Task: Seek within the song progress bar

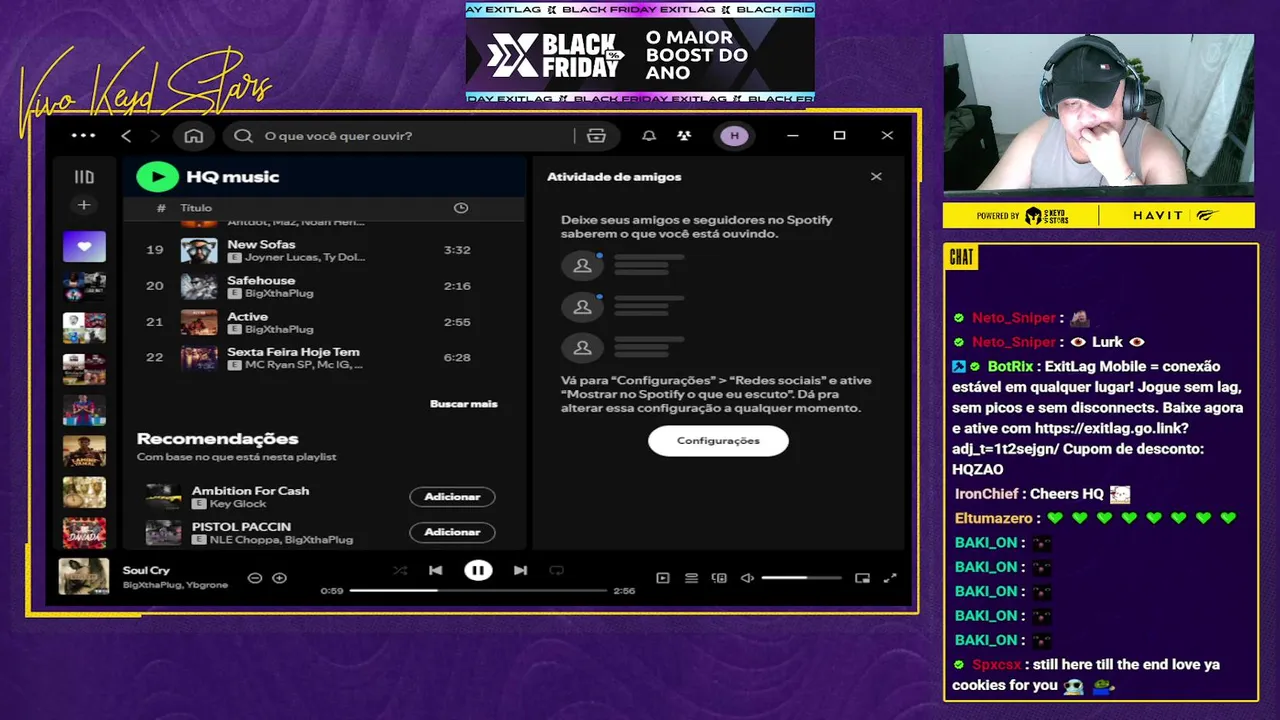Action: click(x=478, y=591)
